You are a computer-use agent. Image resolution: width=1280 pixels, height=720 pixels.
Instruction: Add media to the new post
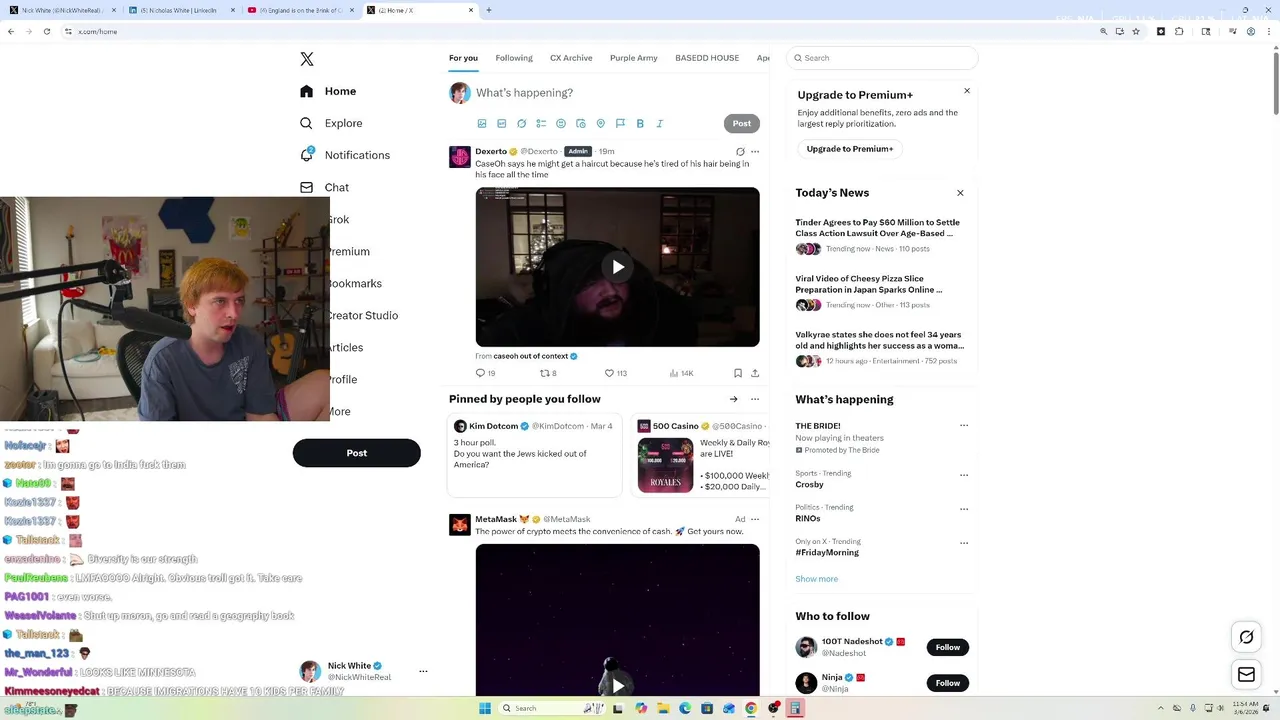(482, 124)
